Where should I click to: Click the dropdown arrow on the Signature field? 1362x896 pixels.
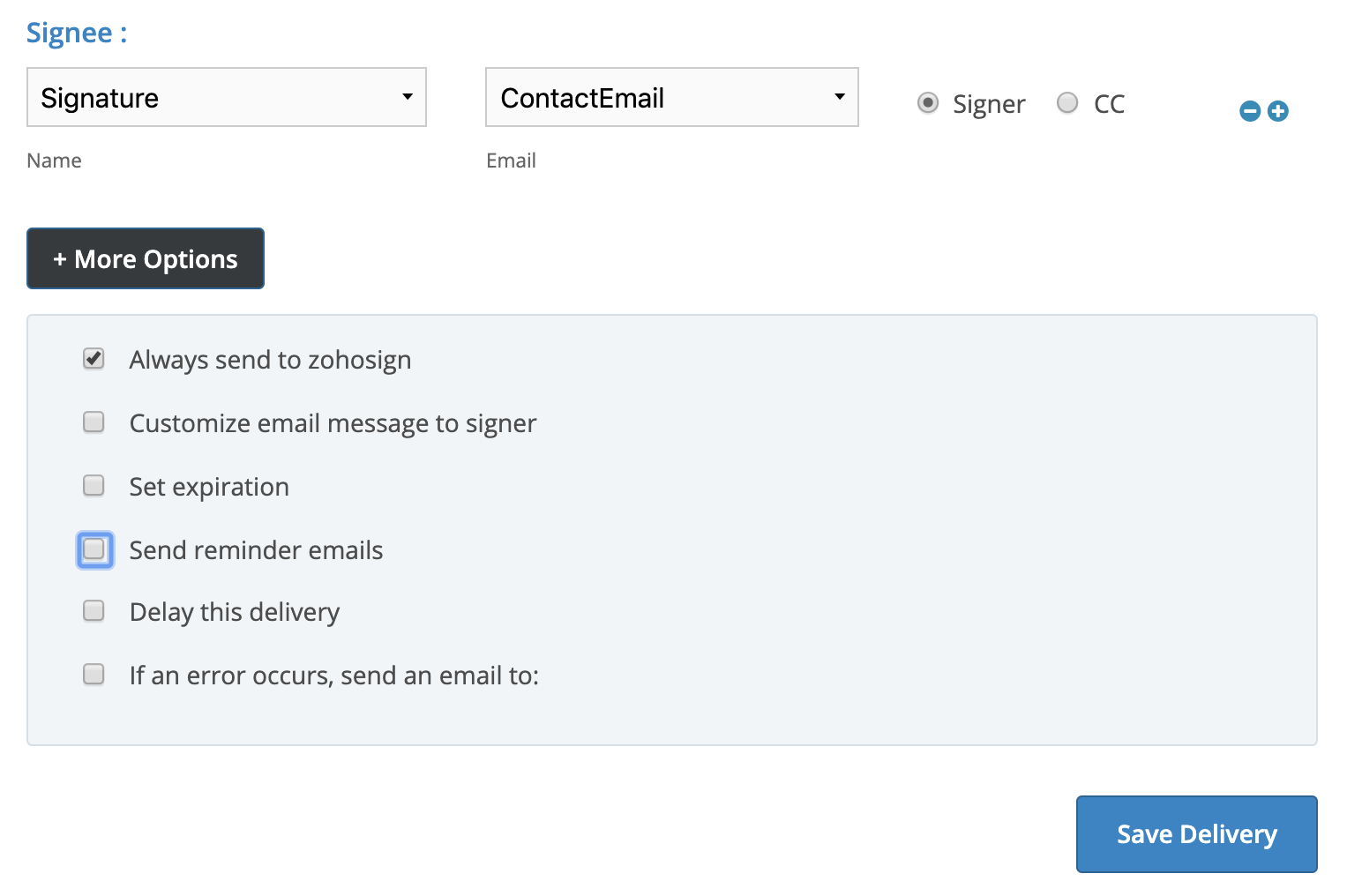click(x=409, y=97)
